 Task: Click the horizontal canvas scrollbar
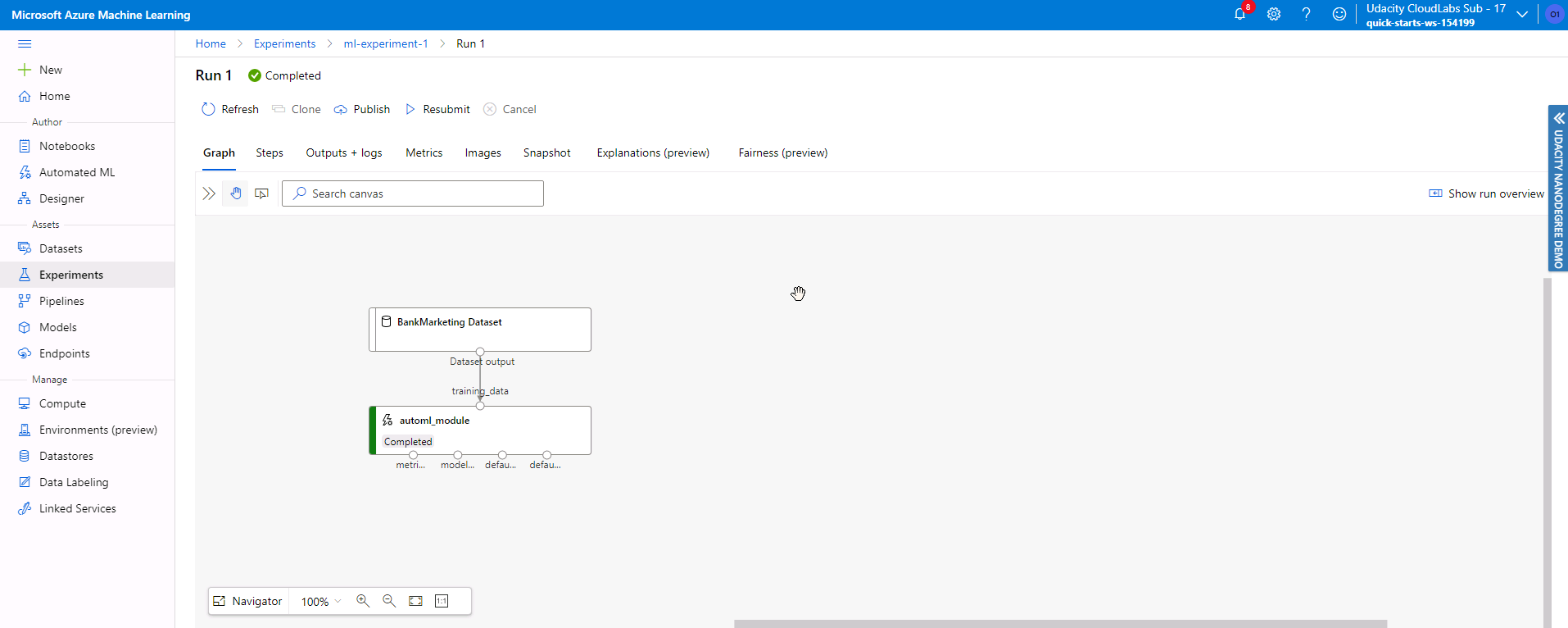tap(1060, 624)
